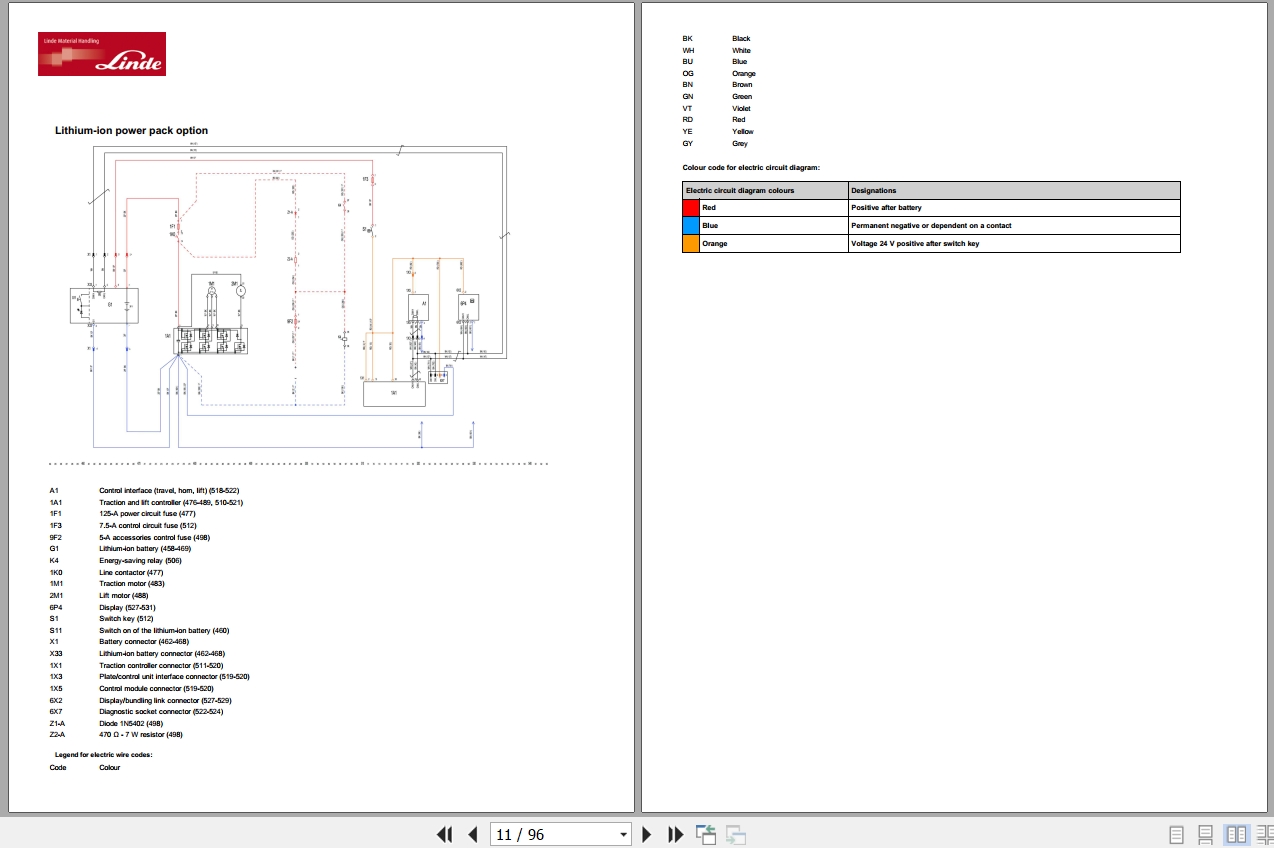1274x848 pixels.
Task: Go to the first page
Action: 445,834
